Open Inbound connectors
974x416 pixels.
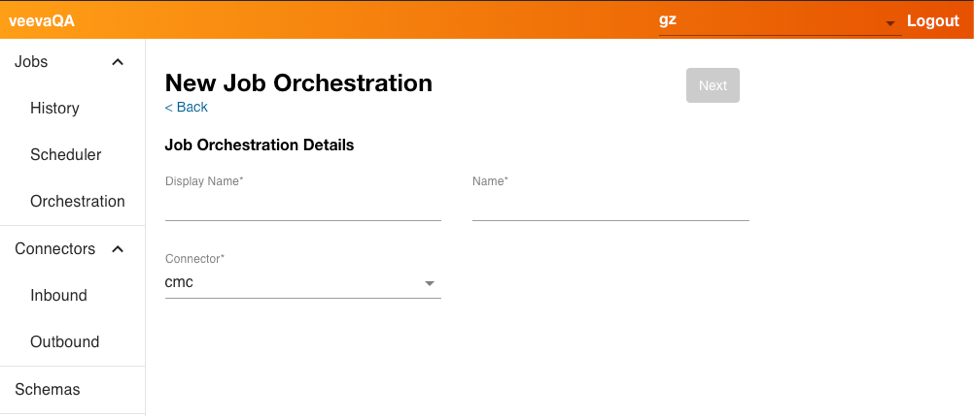pos(59,295)
